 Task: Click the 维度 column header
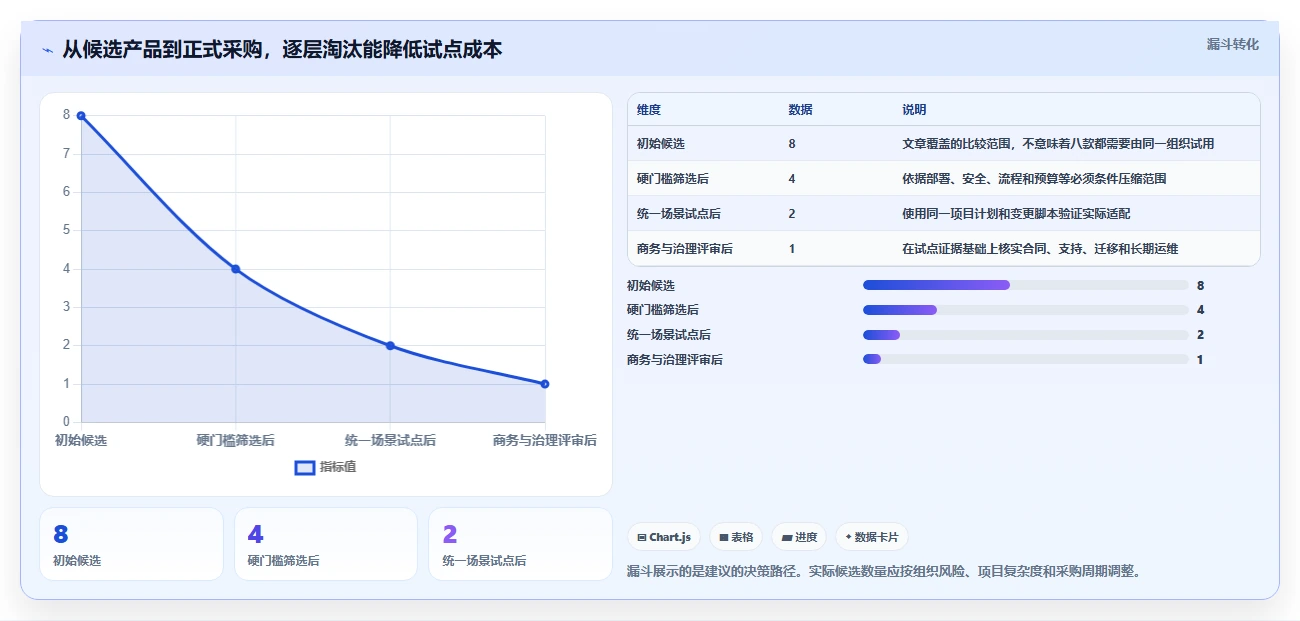pyautogui.click(x=649, y=109)
